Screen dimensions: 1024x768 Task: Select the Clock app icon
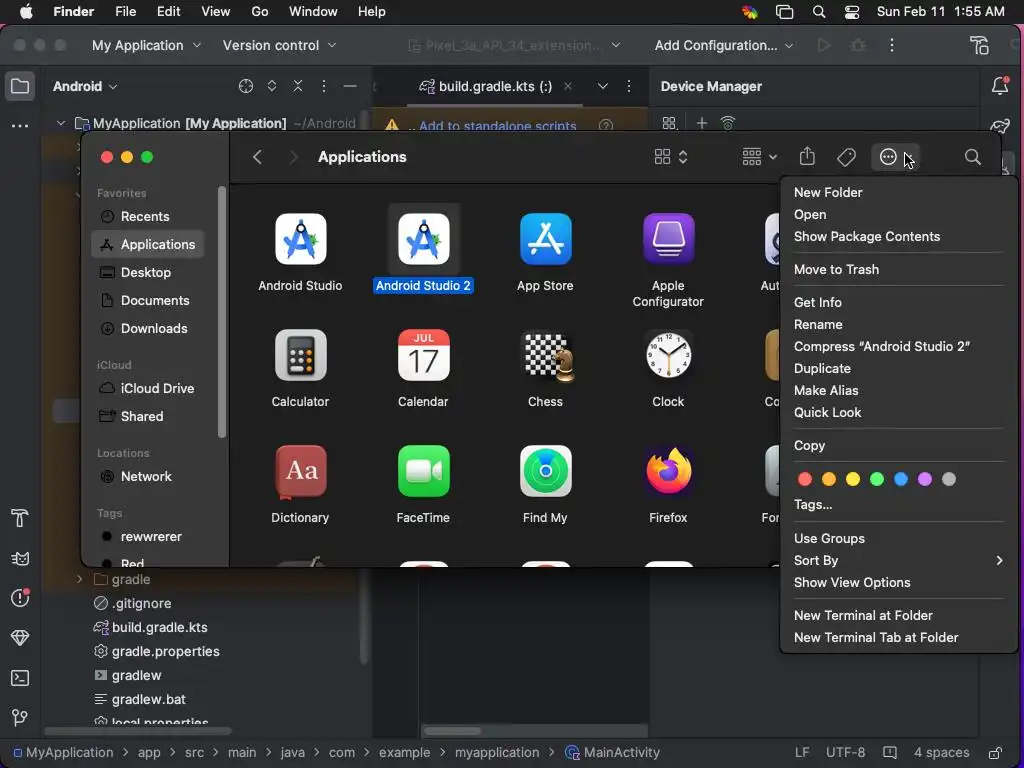coord(668,355)
